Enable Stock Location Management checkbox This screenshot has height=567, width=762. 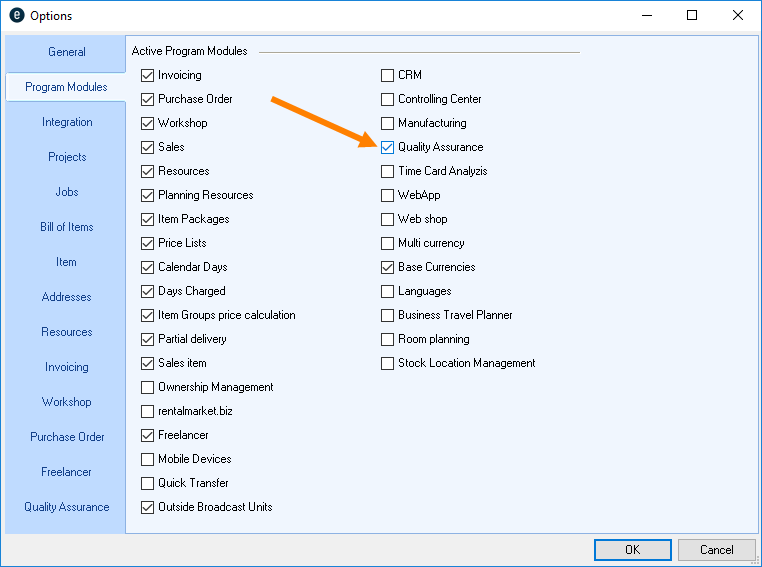[x=388, y=363]
